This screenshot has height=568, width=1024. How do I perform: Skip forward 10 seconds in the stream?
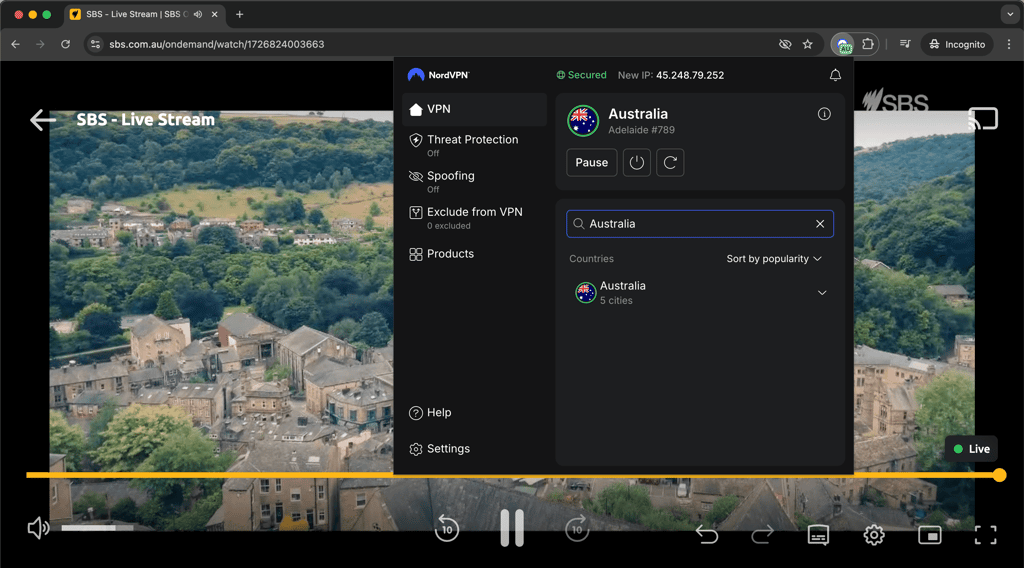[x=577, y=528]
